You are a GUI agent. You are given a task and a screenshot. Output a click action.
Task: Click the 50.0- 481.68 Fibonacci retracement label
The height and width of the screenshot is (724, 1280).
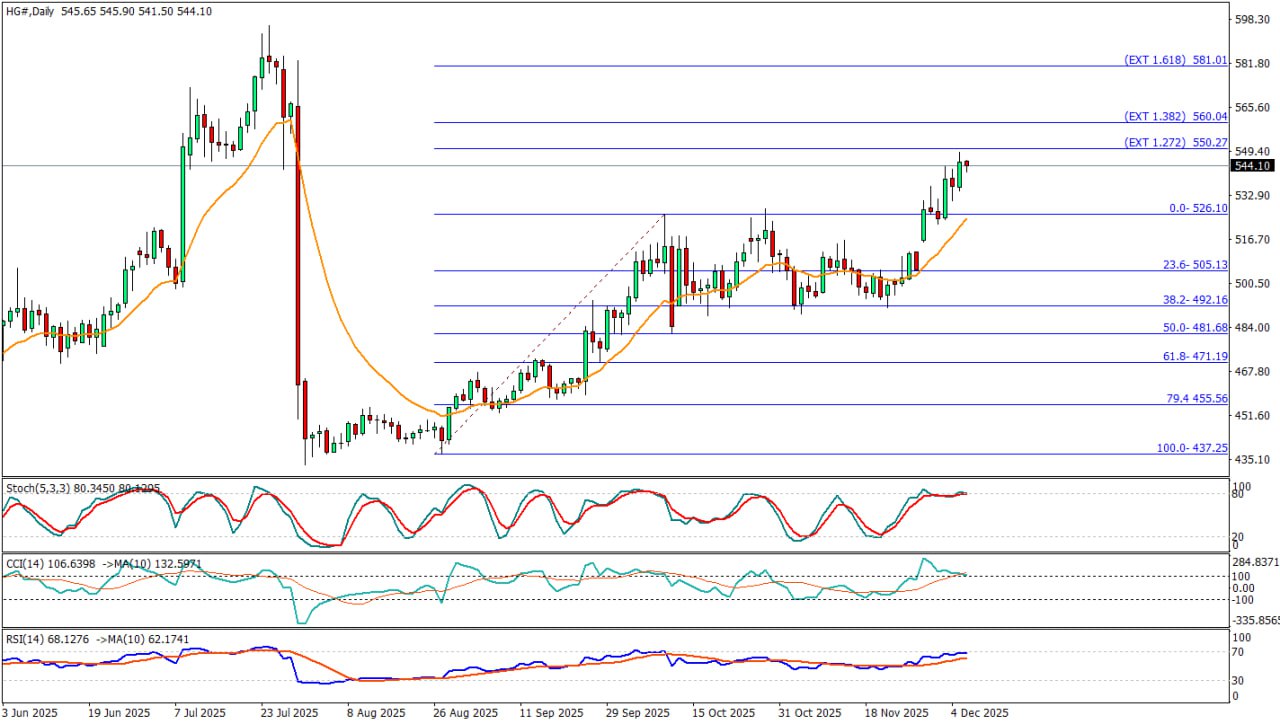(1194, 328)
